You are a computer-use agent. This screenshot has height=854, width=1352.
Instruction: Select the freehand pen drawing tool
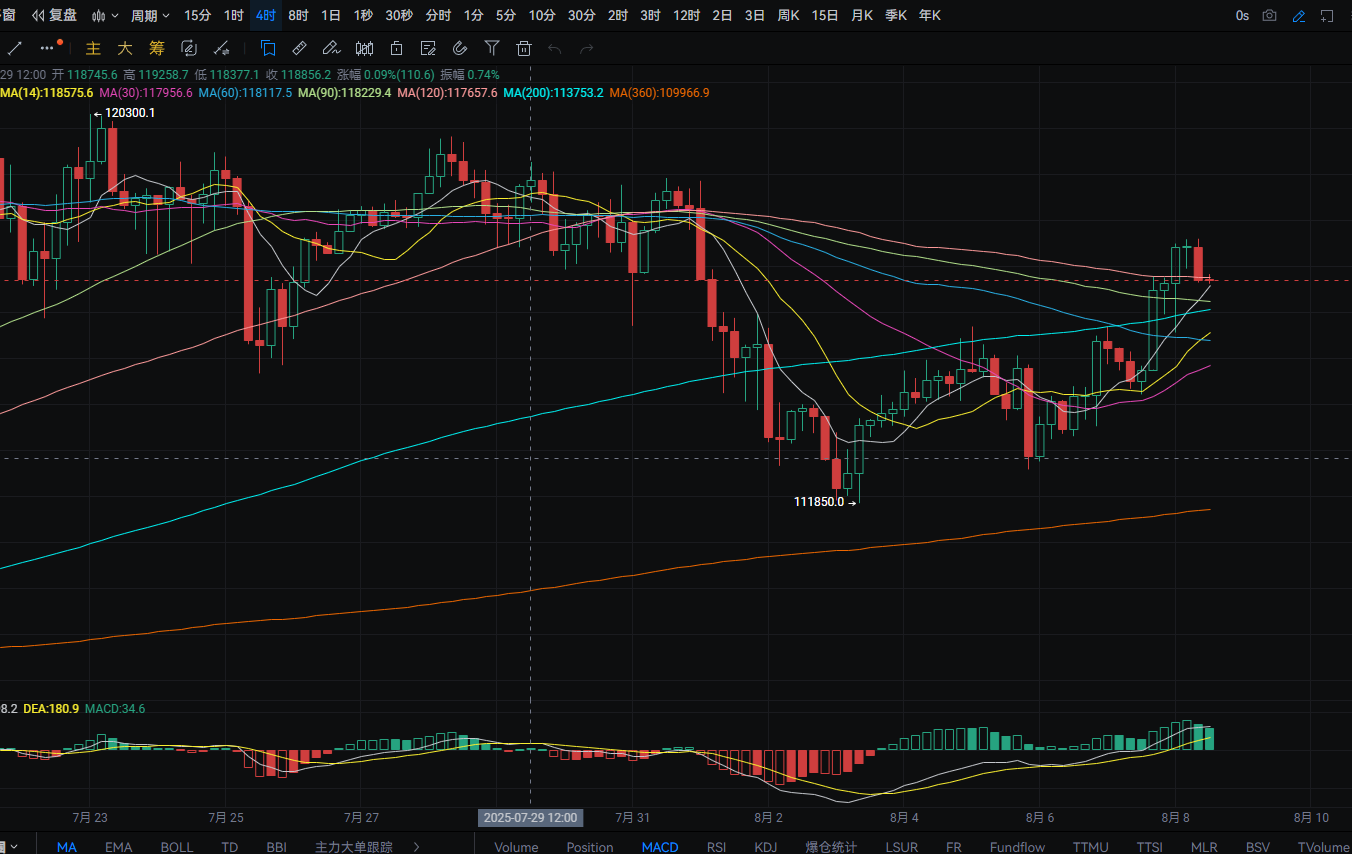pos(331,47)
